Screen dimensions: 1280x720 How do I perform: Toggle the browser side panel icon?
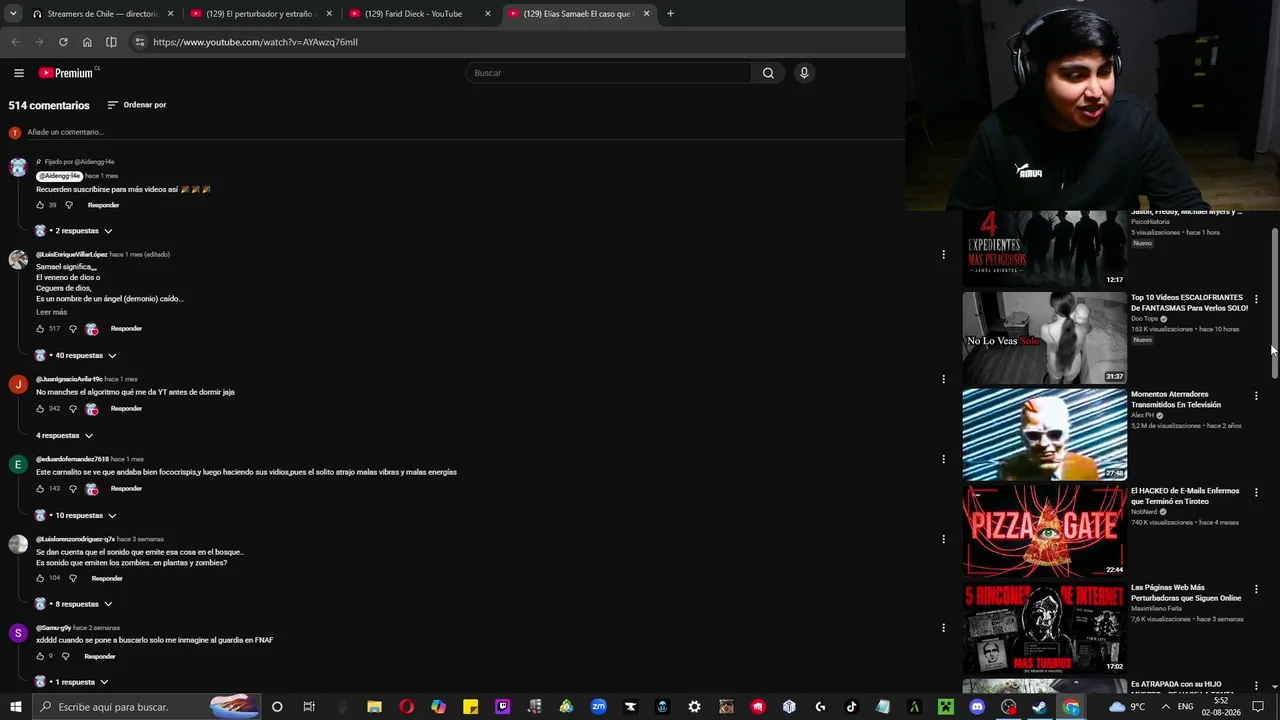(111, 42)
